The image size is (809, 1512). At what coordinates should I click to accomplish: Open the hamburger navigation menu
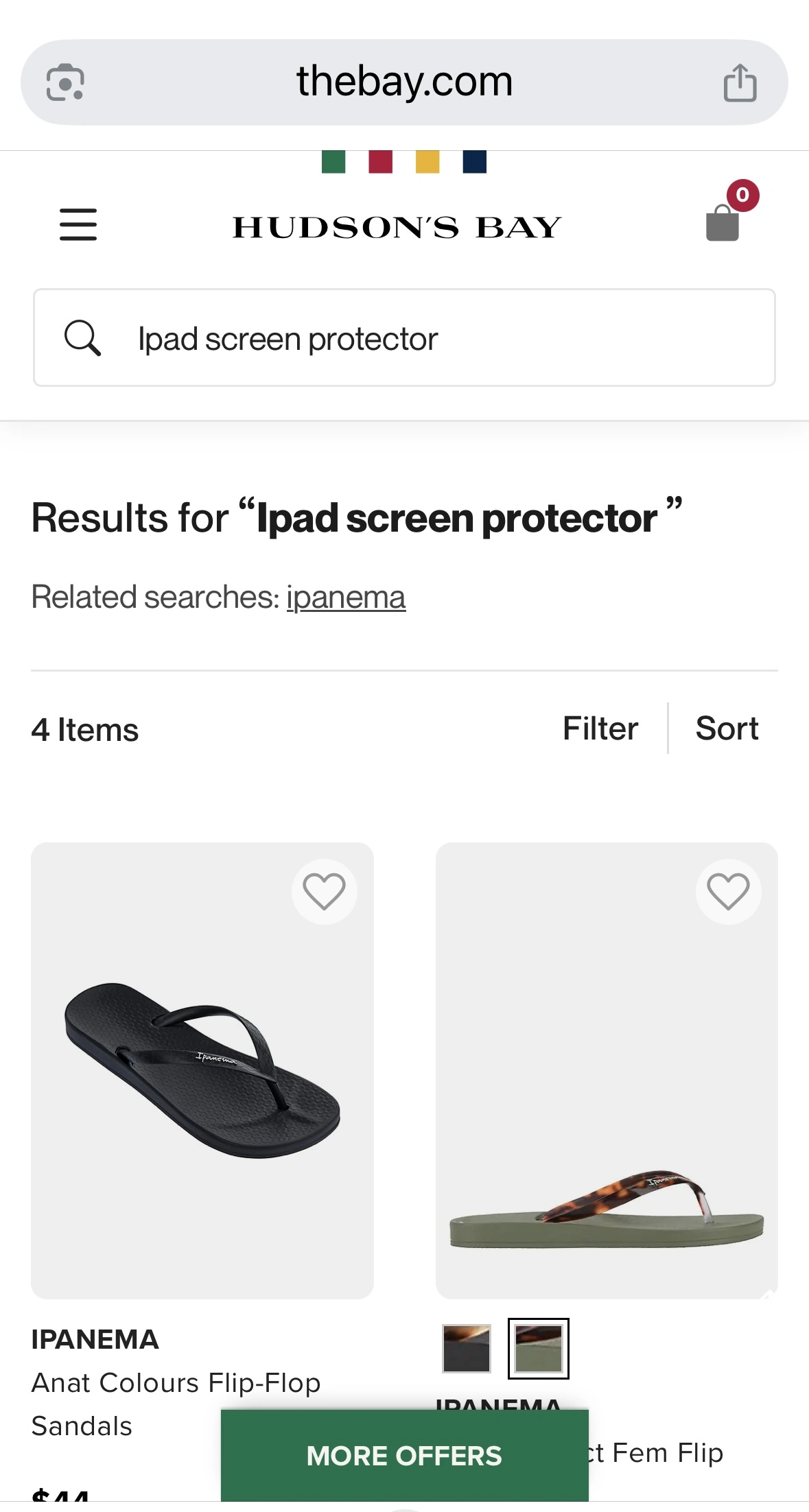pyautogui.click(x=78, y=224)
